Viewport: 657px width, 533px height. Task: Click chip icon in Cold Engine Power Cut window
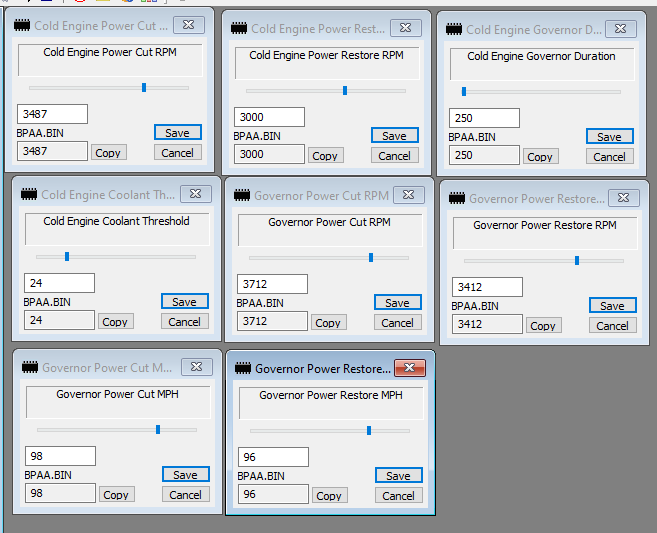coord(22,25)
